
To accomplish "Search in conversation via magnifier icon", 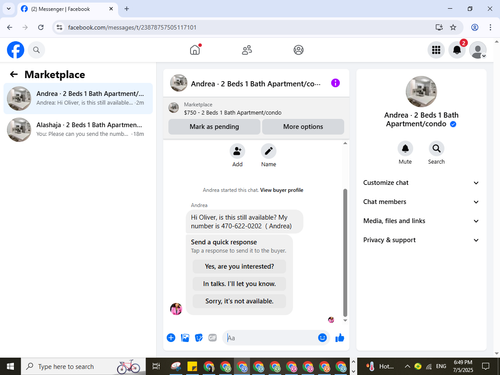I will tap(436, 149).
